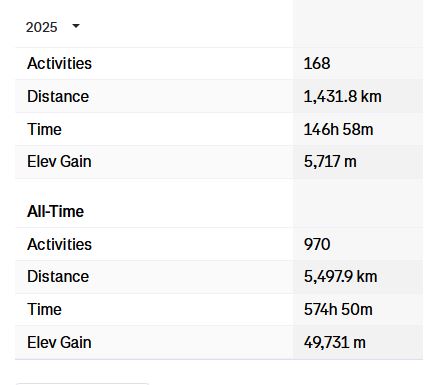Image resolution: width=444 pixels, height=385 pixels.
Task: Select the All-Time Activities row label
Action: (x=59, y=244)
